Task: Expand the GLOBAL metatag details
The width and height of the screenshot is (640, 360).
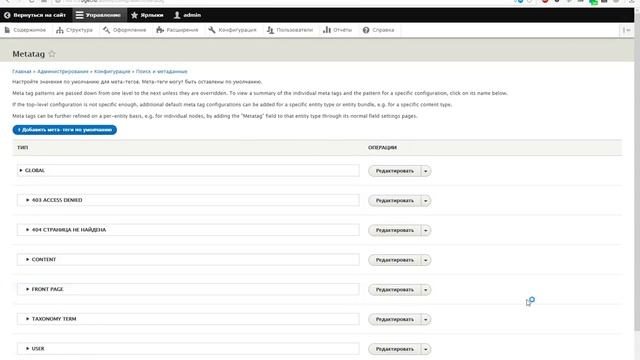Action: [x=188, y=170]
